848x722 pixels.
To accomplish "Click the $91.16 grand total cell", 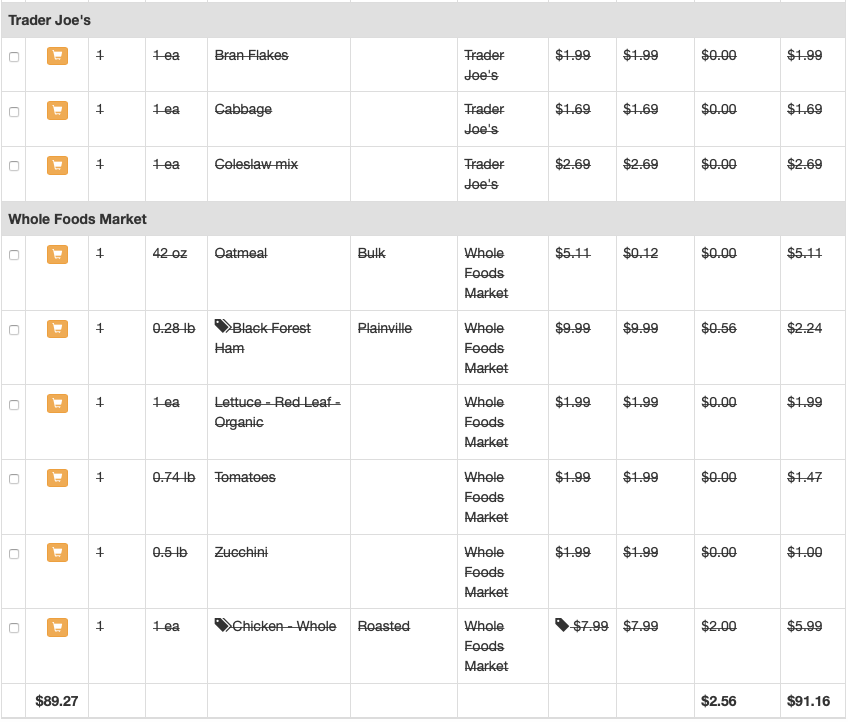I will pos(808,701).
